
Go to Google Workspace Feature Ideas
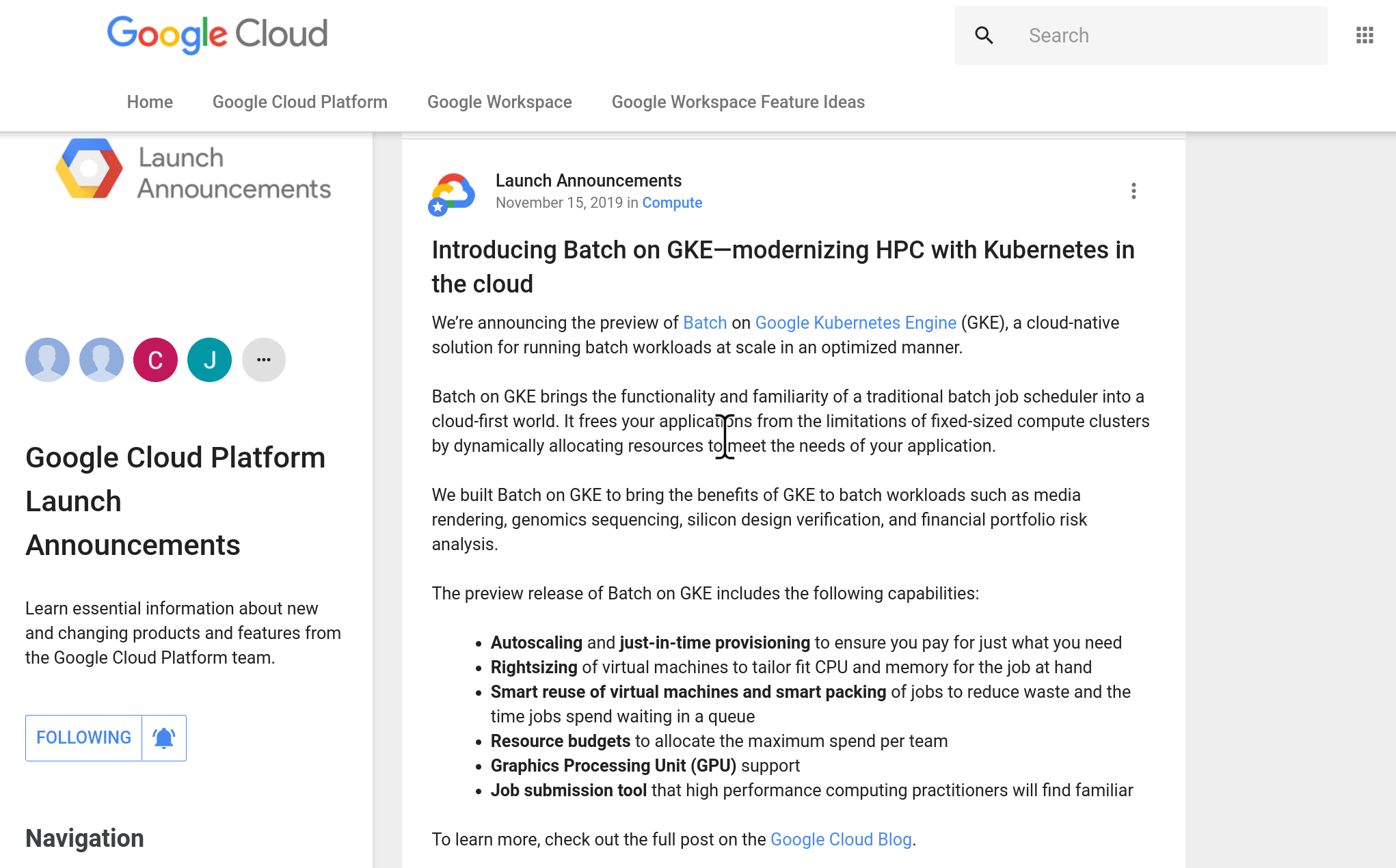tap(738, 103)
